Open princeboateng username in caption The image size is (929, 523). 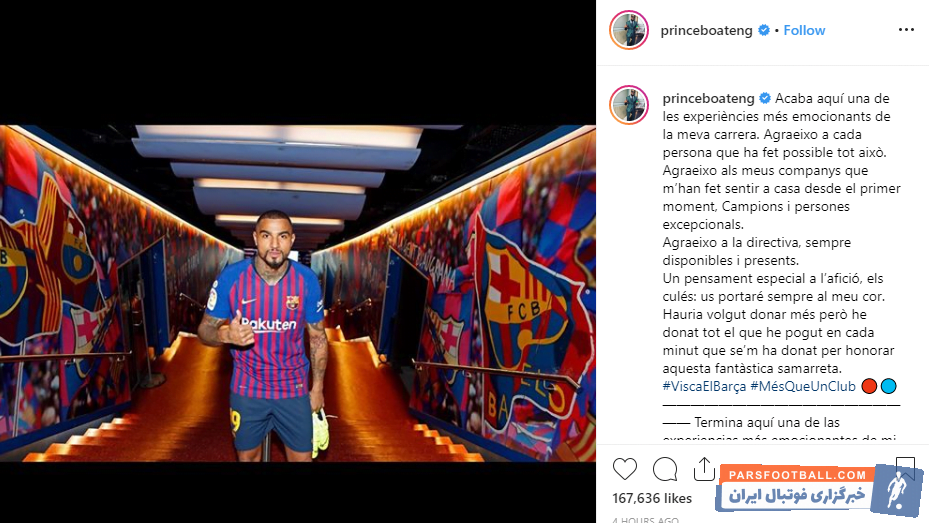tap(709, 99)
